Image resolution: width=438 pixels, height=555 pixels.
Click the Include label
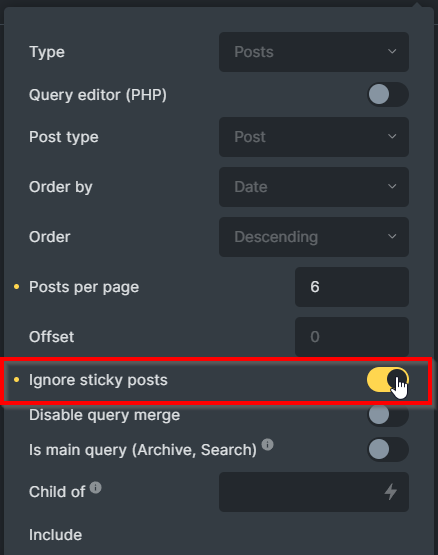click(56, 535)
